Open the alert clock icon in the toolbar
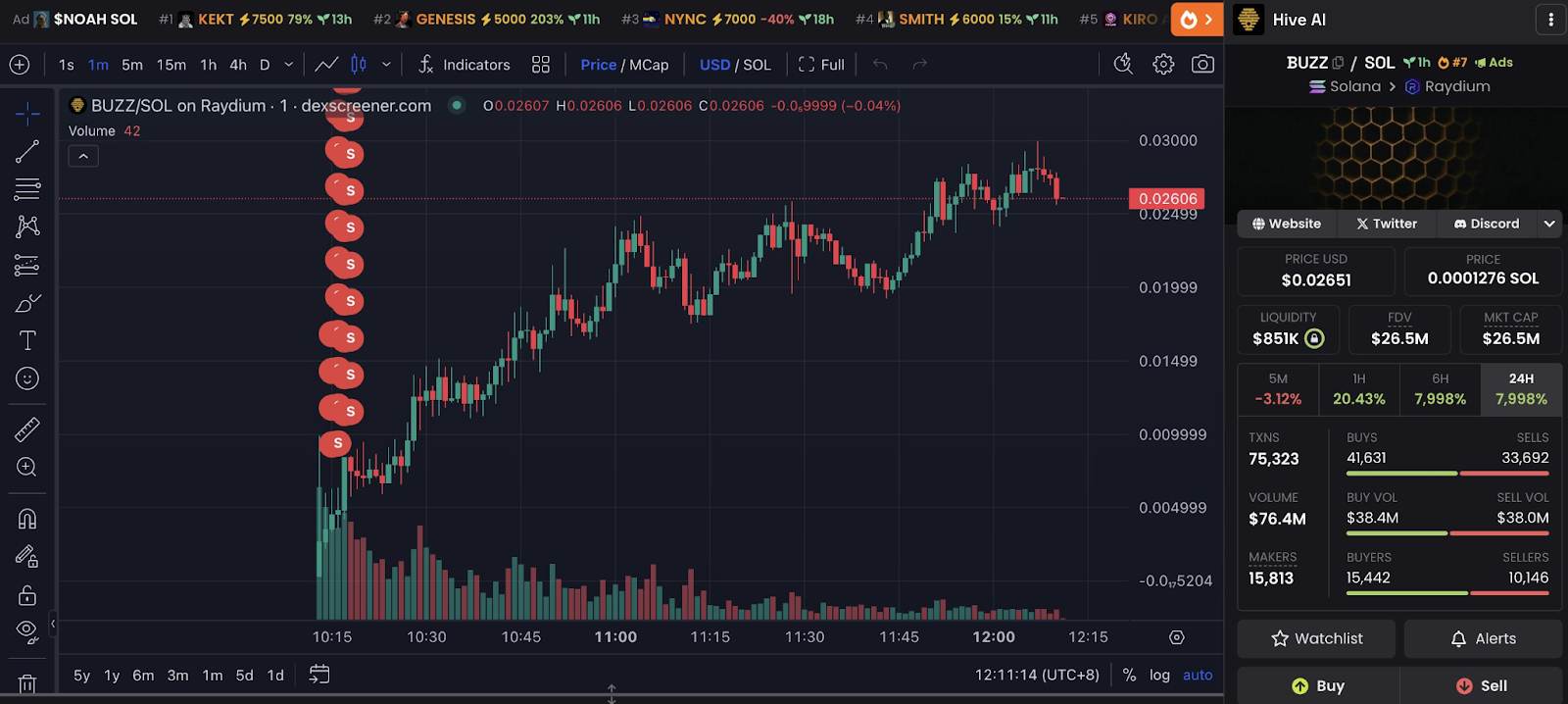 pyautogui.click(x=1123, y=65)
